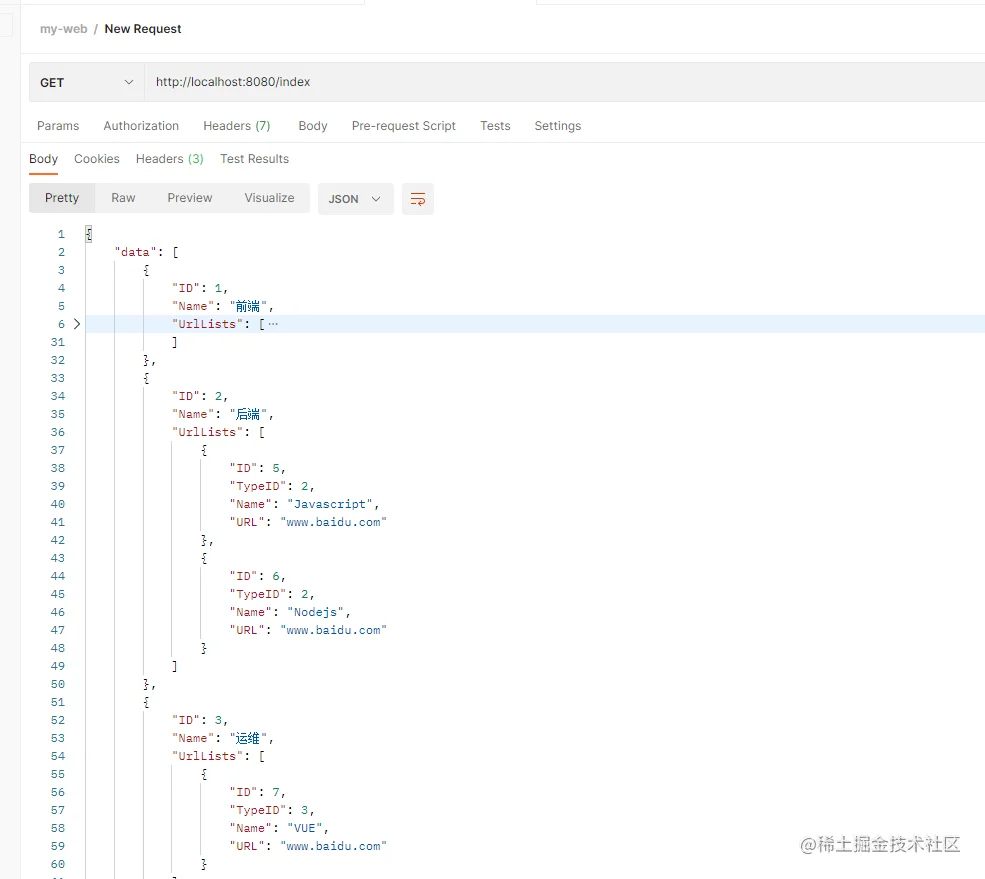985x879 pixels.
Task: Open the response Headers (3) tab
Action: click(170, 159)
